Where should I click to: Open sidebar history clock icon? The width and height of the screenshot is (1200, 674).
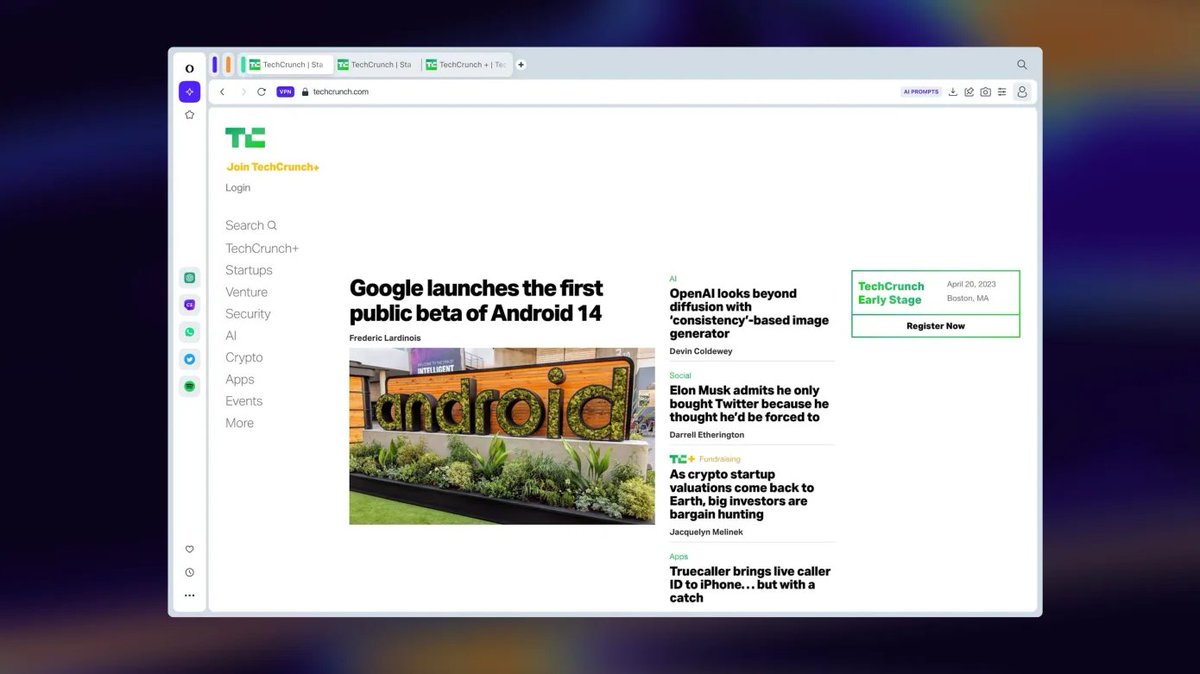189,573
